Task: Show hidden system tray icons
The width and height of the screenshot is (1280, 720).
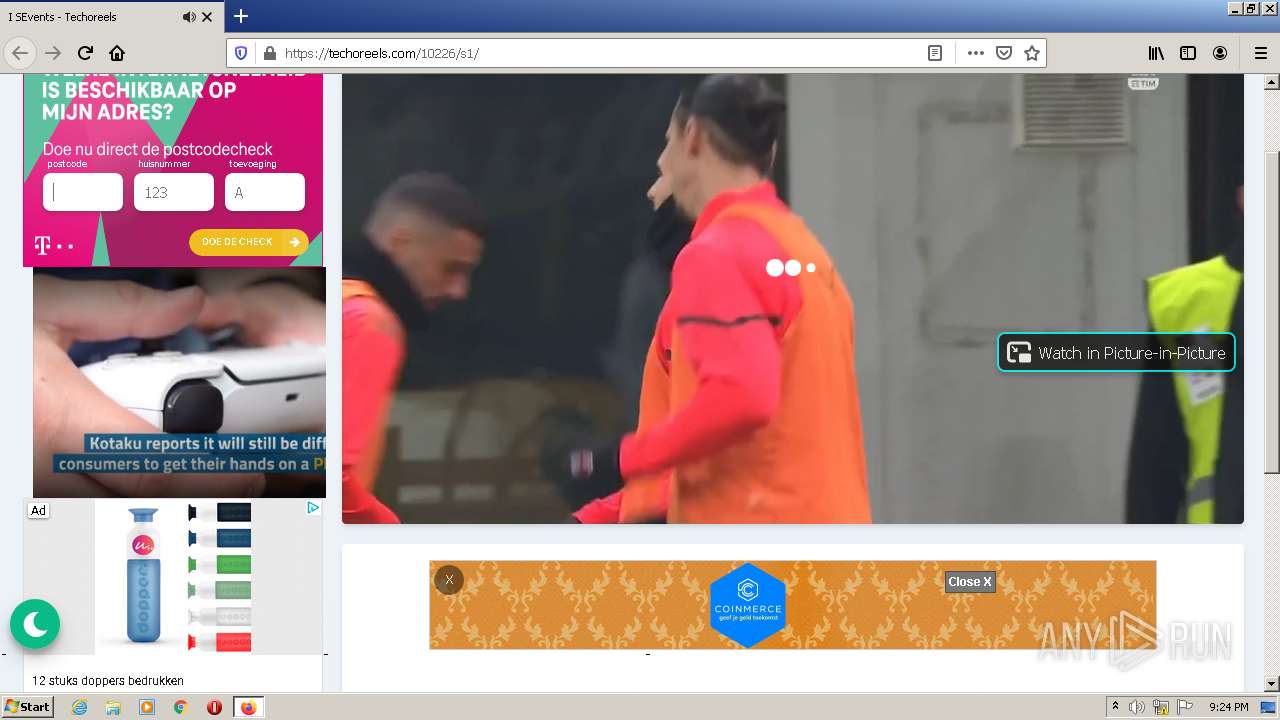Action: pos(1115,707)
